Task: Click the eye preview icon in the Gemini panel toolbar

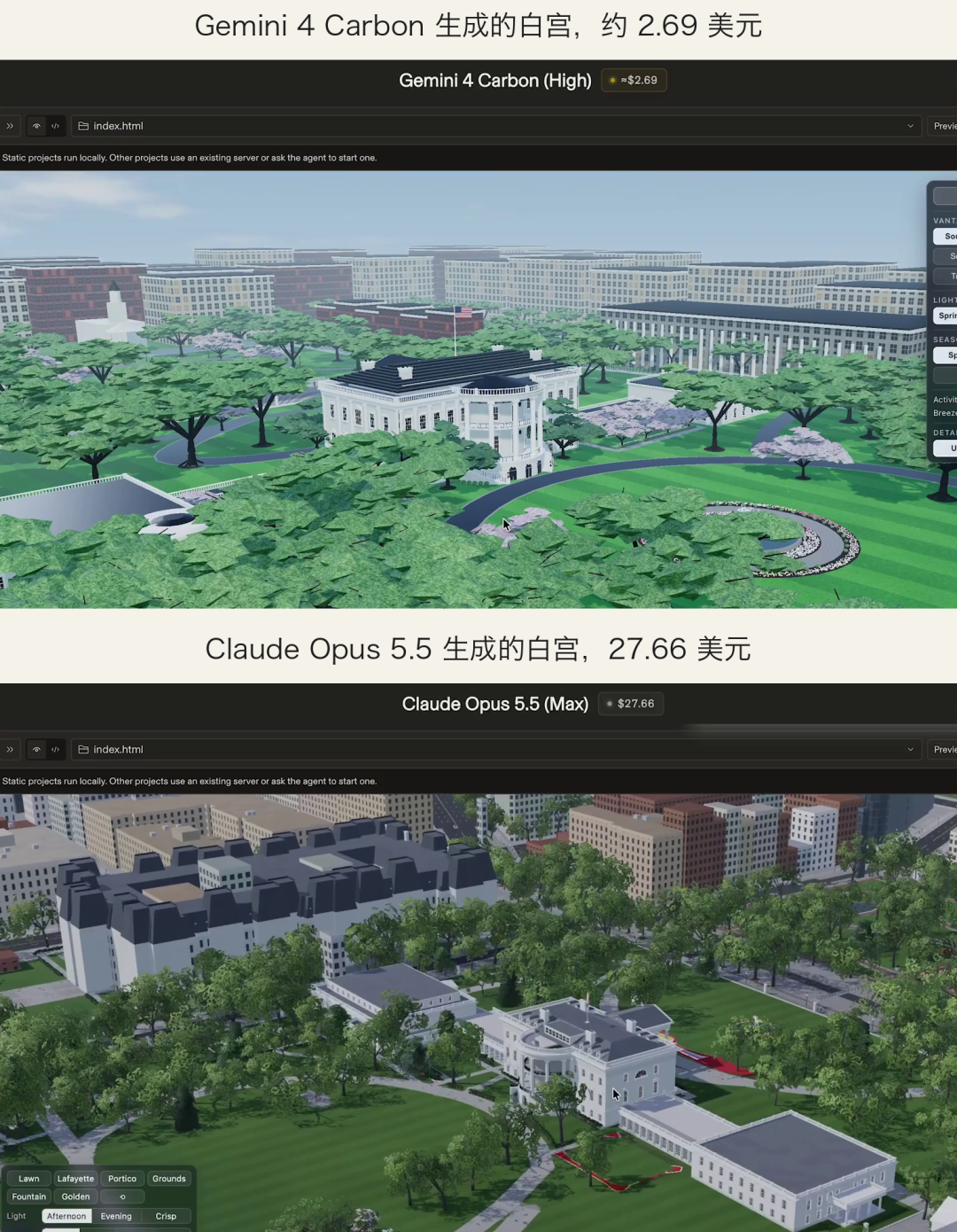Action: [36, 126]
